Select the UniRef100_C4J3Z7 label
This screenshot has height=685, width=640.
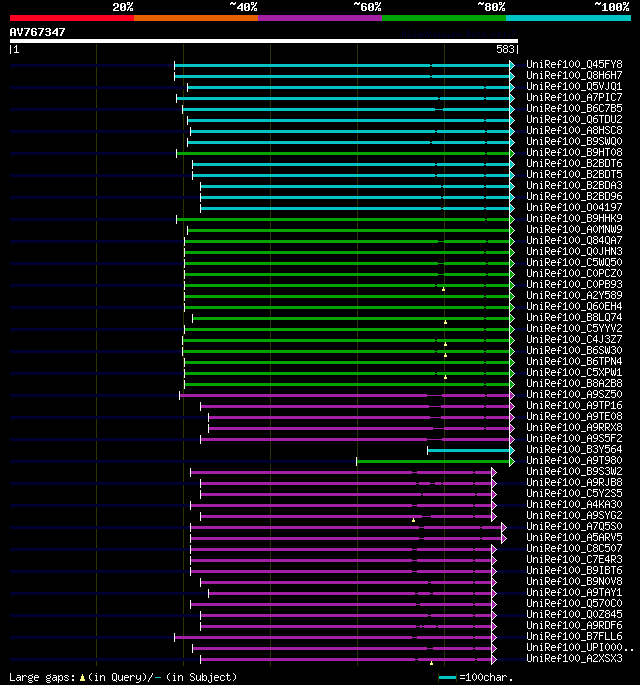[574, 339]
